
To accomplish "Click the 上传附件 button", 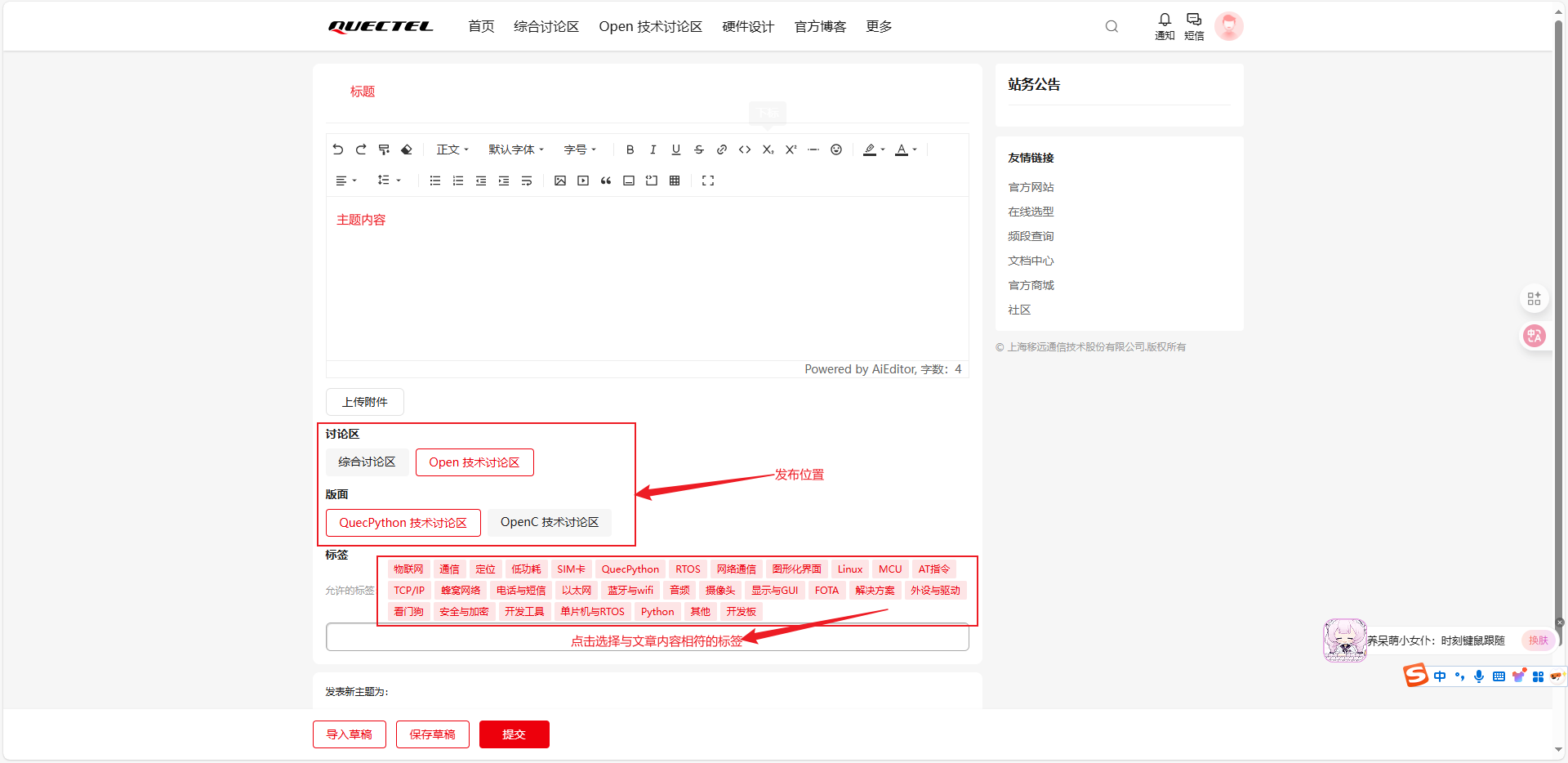I will pos(365,402).
